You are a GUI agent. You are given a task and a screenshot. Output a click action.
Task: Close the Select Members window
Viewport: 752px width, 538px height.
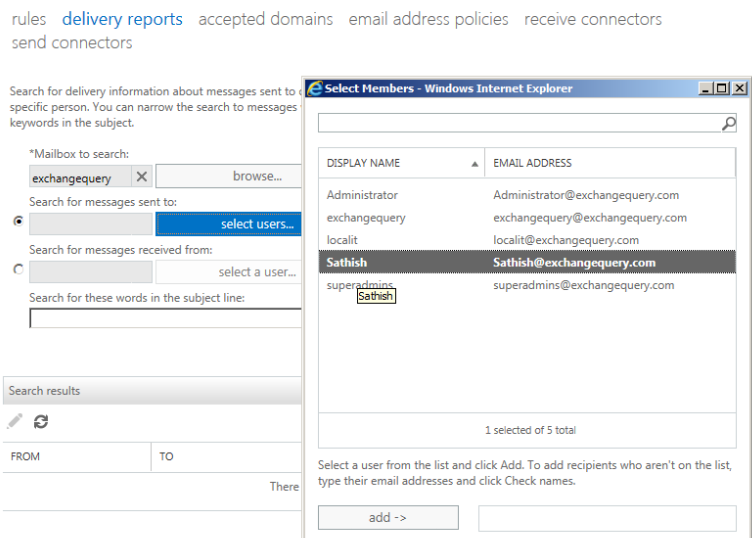tap(740, 88)
